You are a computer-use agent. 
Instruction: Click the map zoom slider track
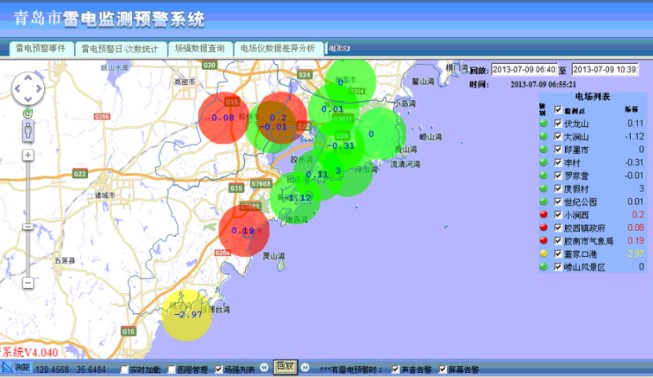click(28, 219)
